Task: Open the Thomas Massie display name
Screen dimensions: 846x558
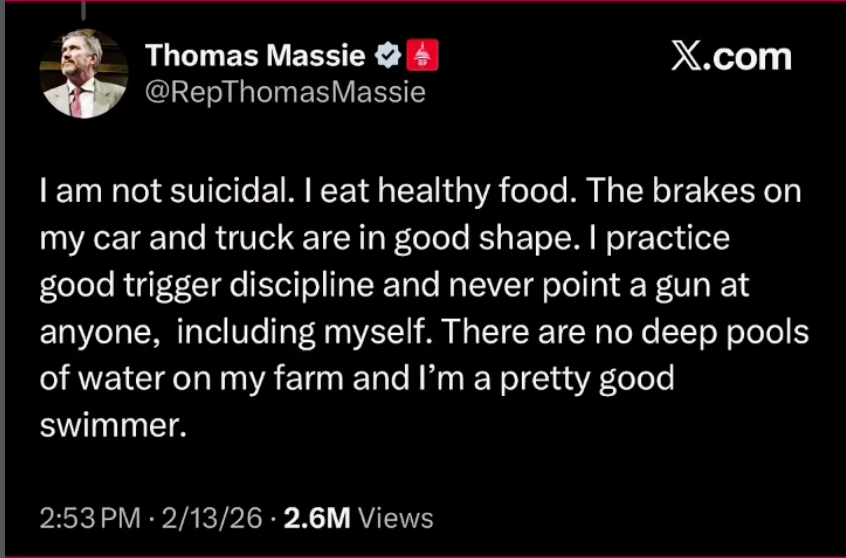Action: pyautogui.click(x=256, y=57)
